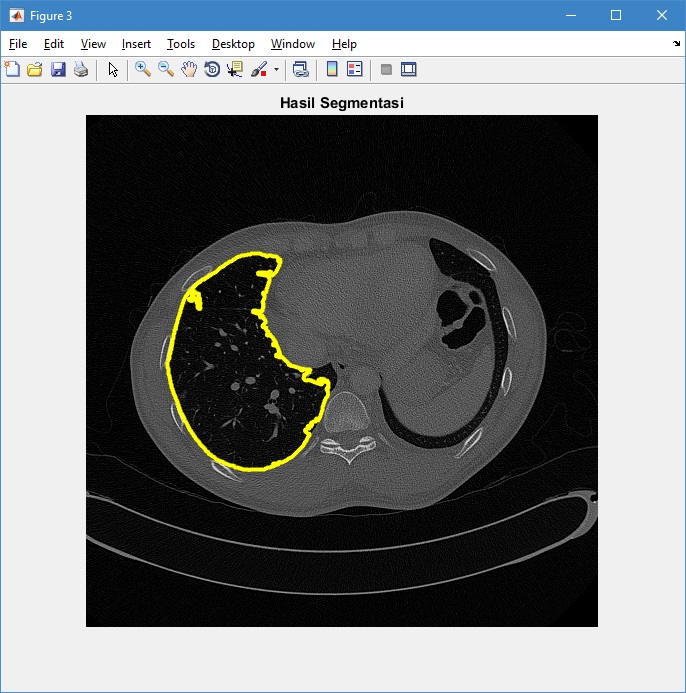686x693 pixels.
Task: Expand the Brush color dropdown arrow
Action: 276,70
